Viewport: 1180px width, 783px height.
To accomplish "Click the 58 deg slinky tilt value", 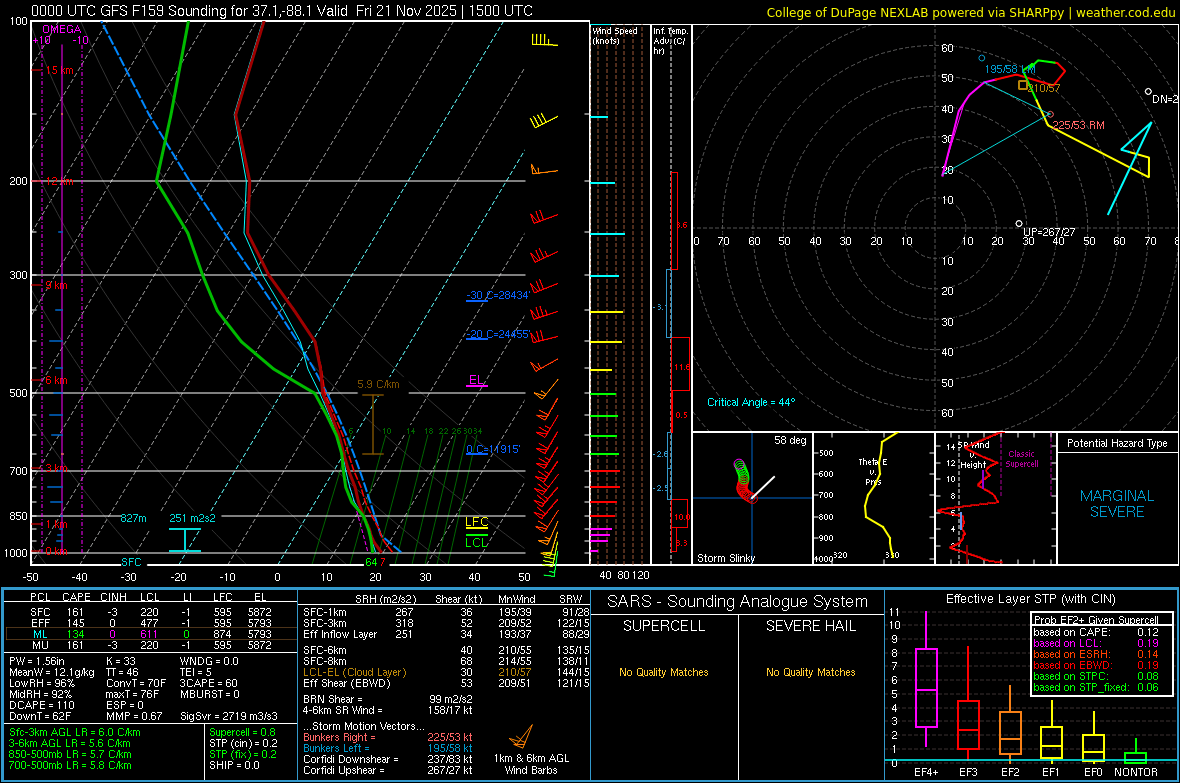I will 790,440.
